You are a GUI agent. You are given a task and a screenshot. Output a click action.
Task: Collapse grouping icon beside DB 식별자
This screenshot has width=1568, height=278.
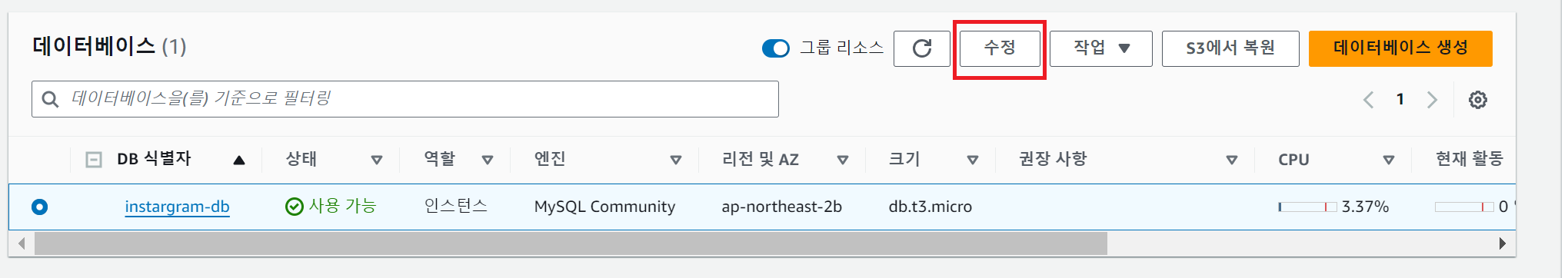coord(94,160)
